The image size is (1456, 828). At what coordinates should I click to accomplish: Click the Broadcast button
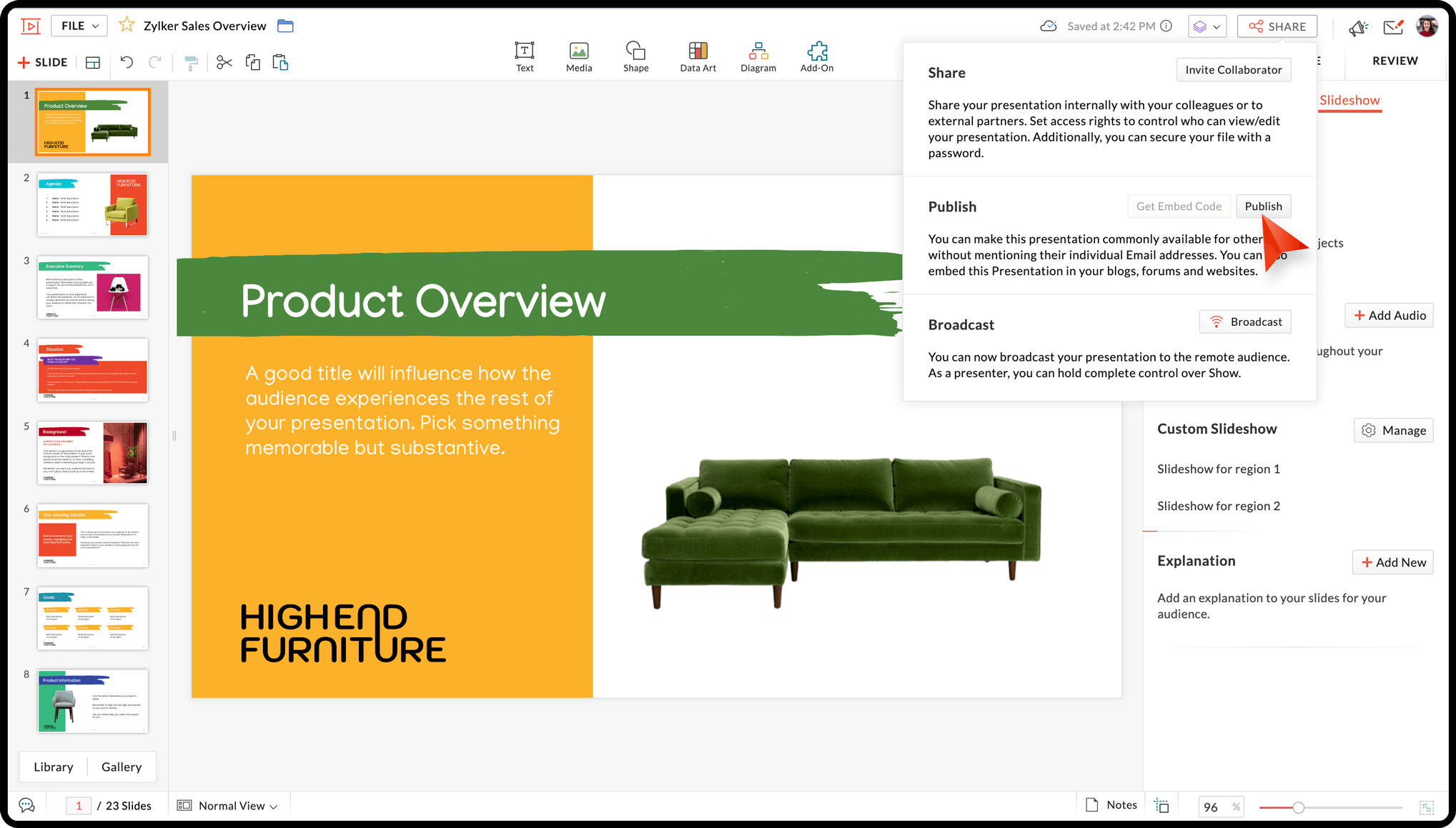1244,321
